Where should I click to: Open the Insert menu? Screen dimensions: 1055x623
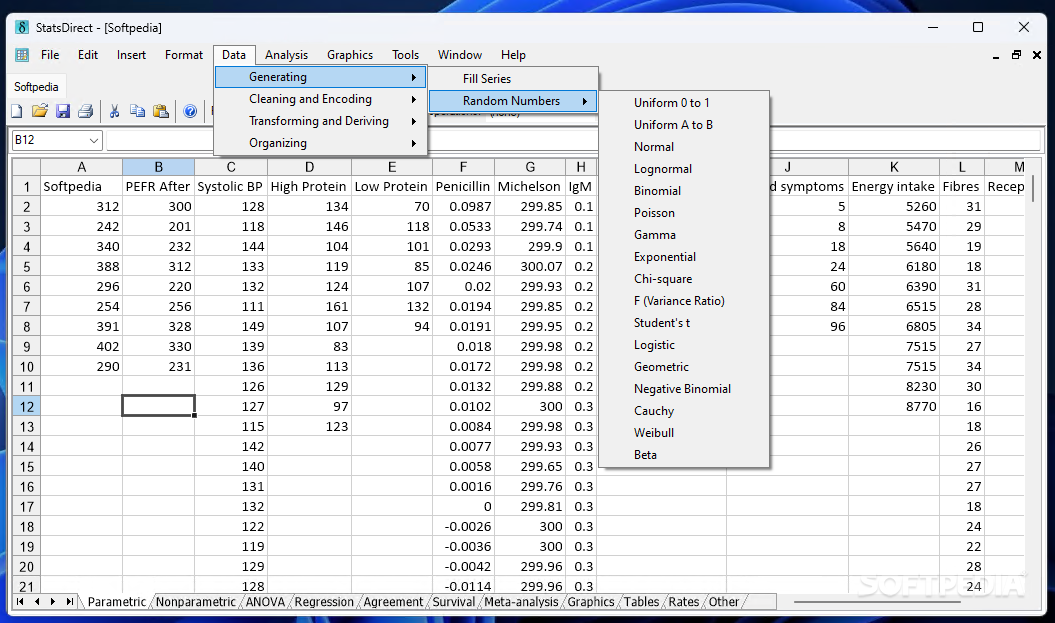[131, 55]
